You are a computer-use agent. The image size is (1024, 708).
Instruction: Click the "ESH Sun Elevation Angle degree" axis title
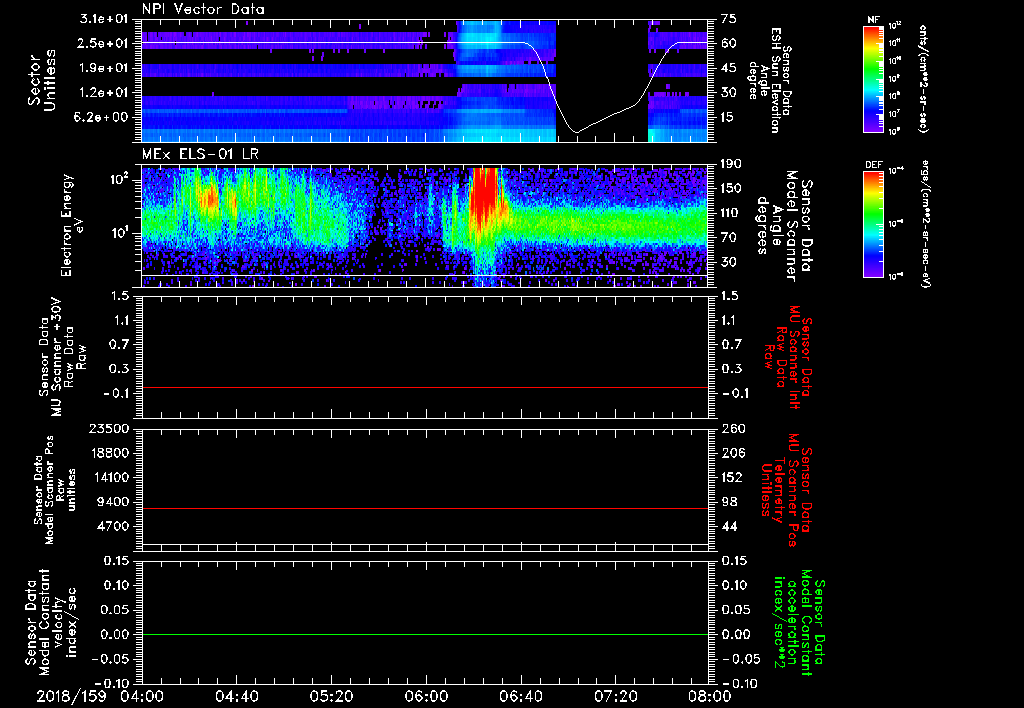tap(770, 80)
